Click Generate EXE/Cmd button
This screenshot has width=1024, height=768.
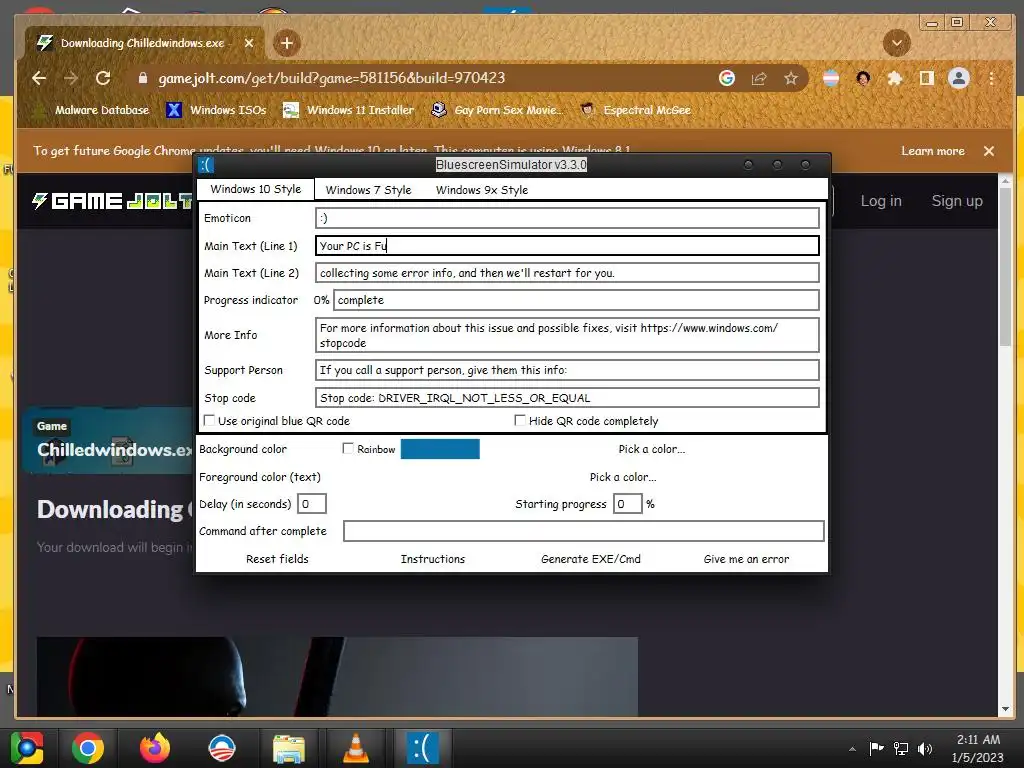click(590, 559)
